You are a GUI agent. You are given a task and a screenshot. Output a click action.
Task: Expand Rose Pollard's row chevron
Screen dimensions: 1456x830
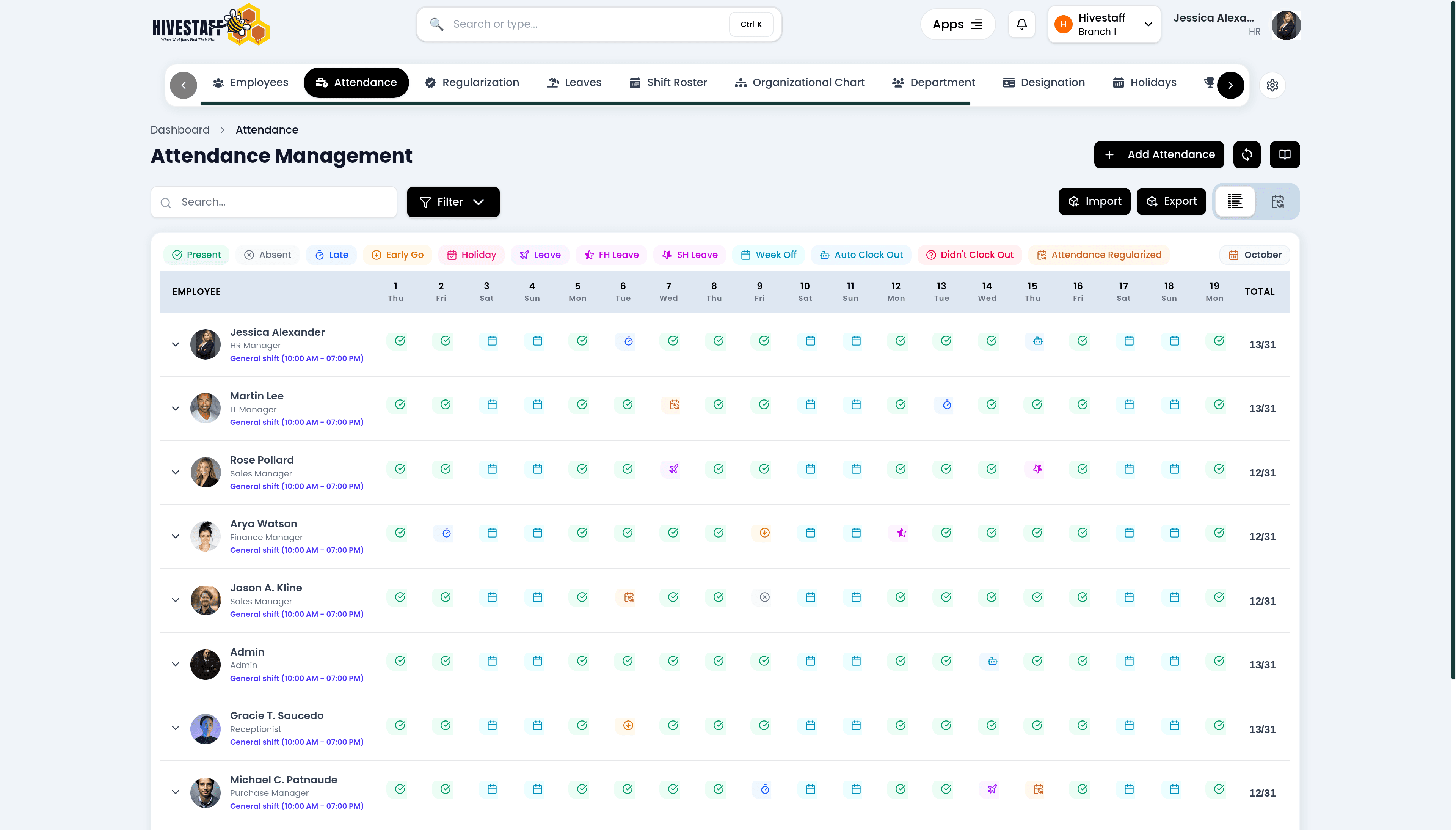click(176, 473)
